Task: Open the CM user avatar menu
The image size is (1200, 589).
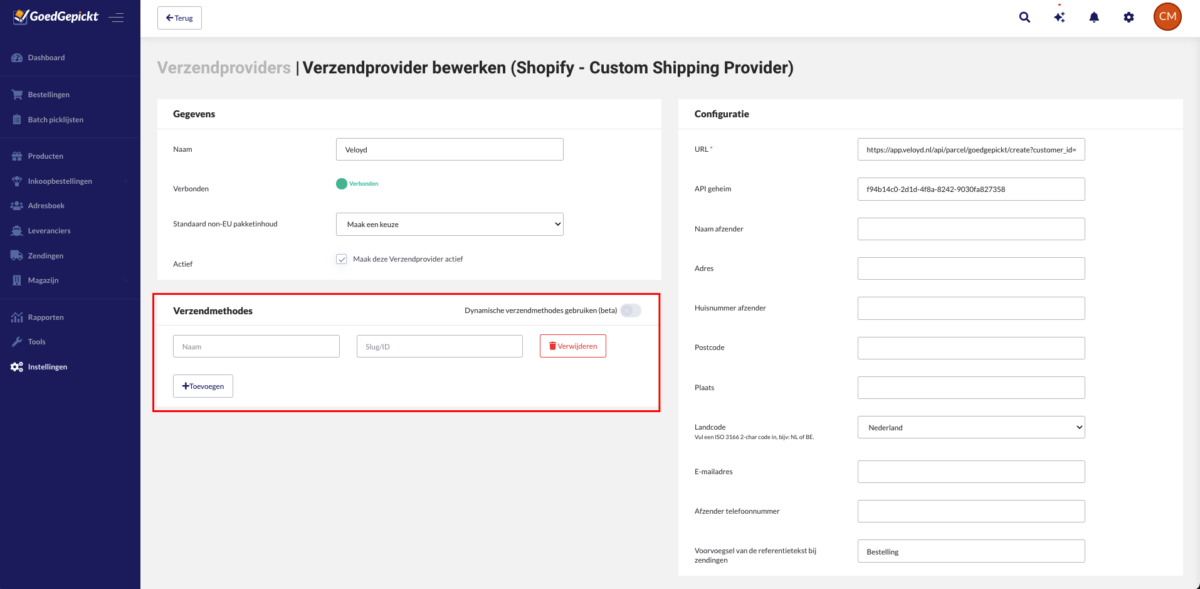Action: pyautogui.click(x=1167, y=17)
